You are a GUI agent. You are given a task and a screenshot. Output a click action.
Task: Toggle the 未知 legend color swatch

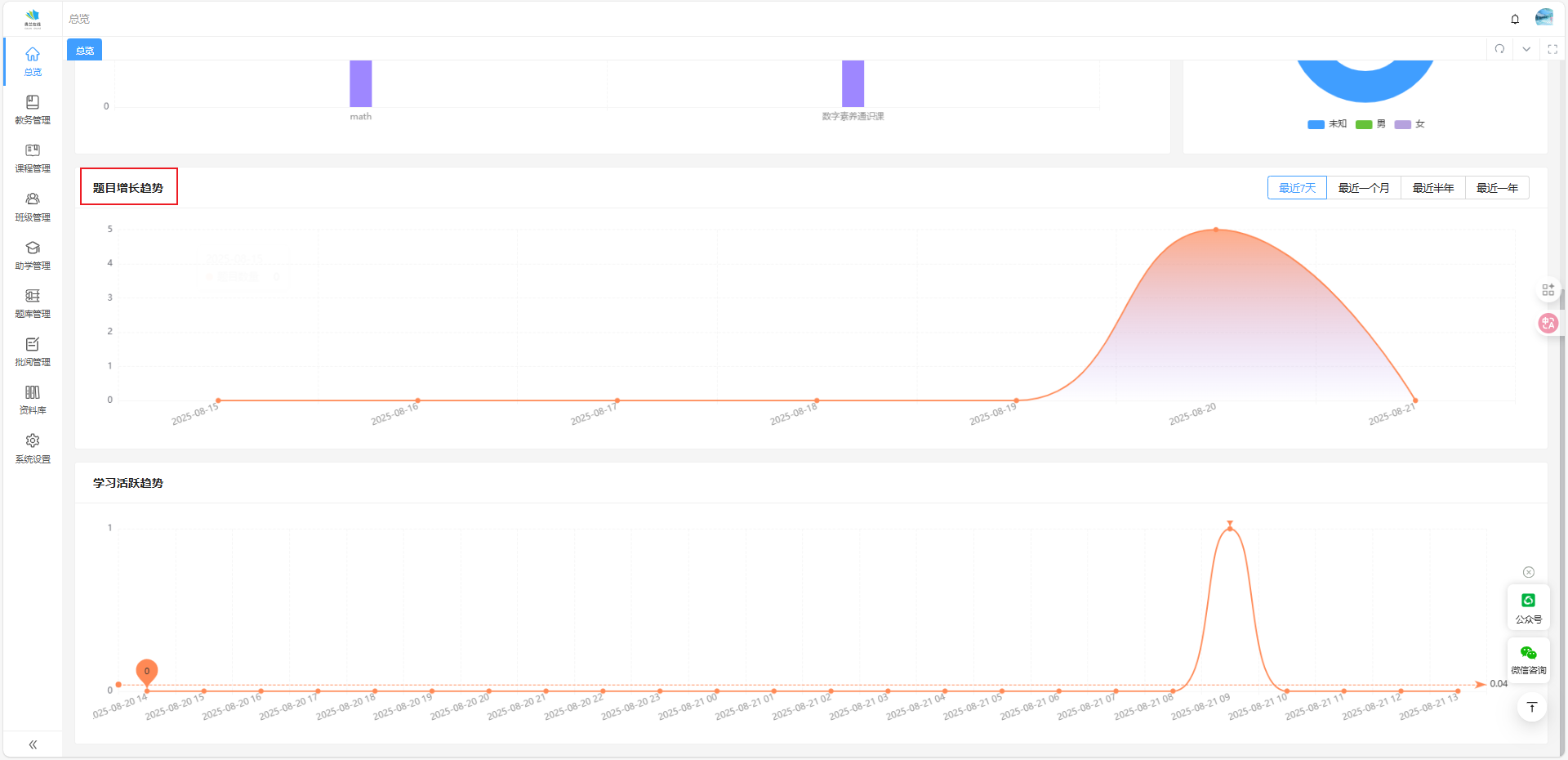1316,124
